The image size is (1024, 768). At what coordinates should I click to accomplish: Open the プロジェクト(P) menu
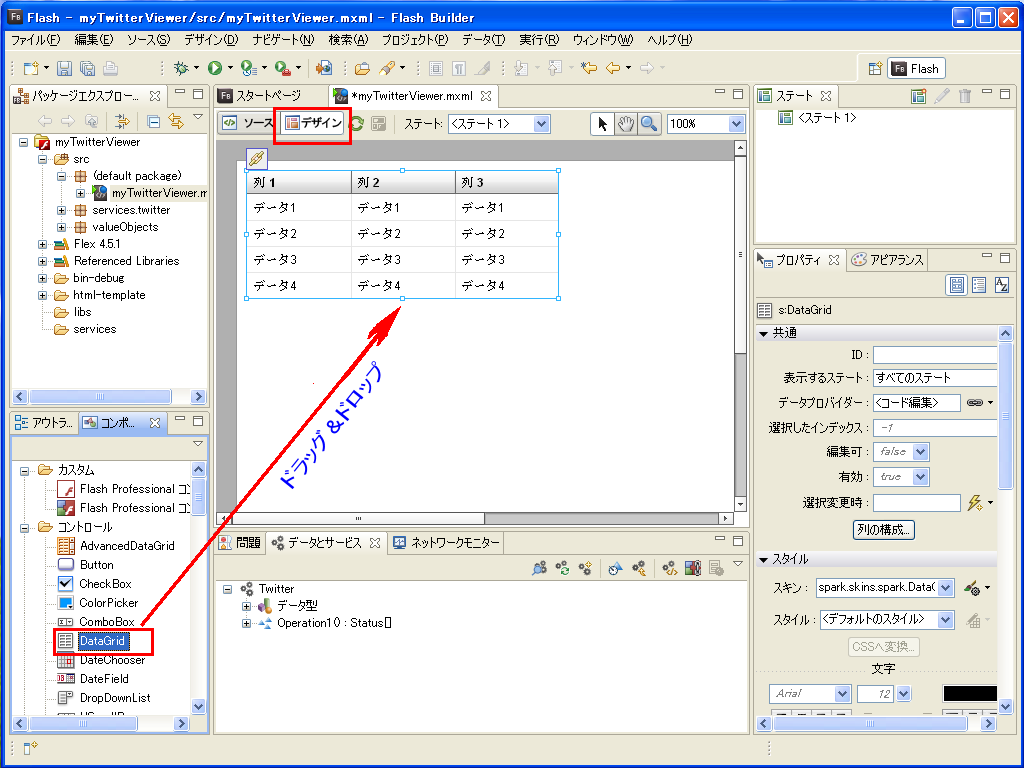point(415,40)
